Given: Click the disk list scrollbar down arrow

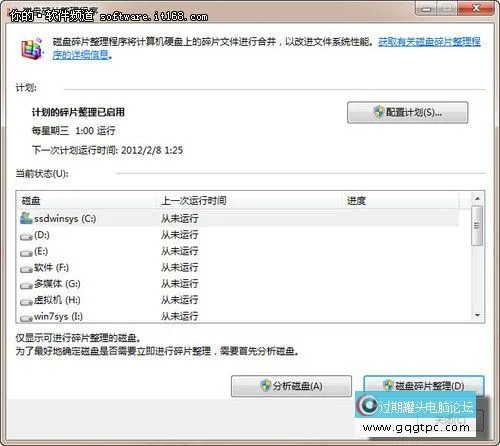Looking at the screenshot, I should [477, 315].
